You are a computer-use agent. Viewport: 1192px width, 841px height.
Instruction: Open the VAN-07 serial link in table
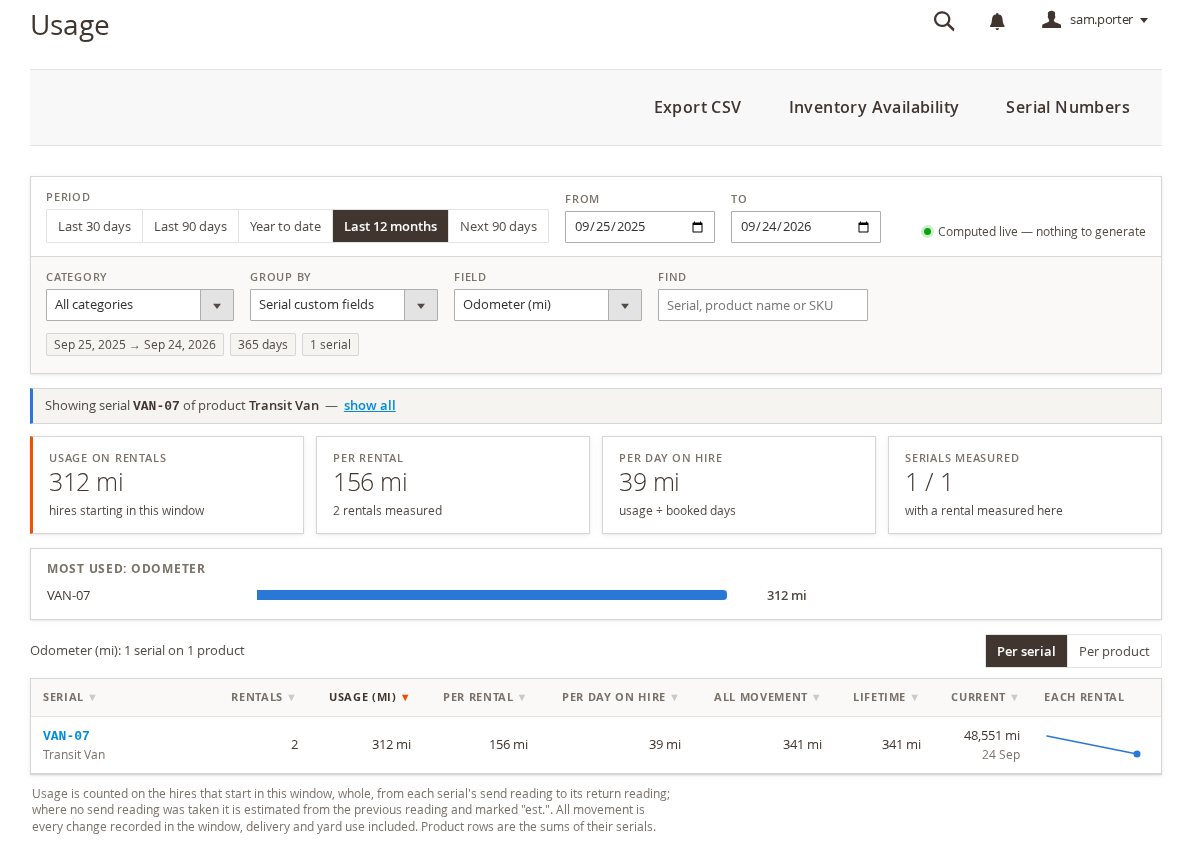click(66, 735)
